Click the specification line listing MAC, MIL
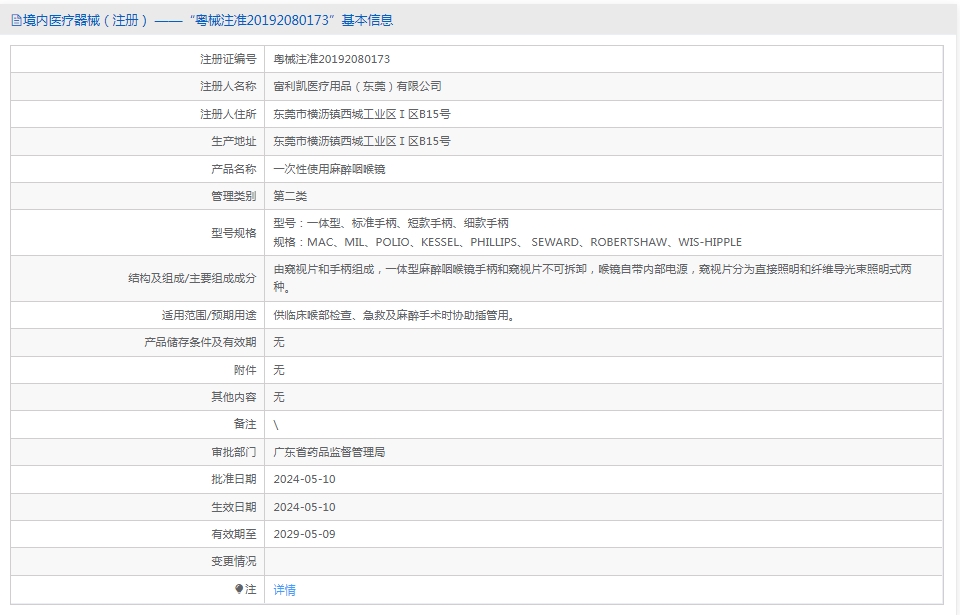The image size is (960, 615). (x=507, y=242)
